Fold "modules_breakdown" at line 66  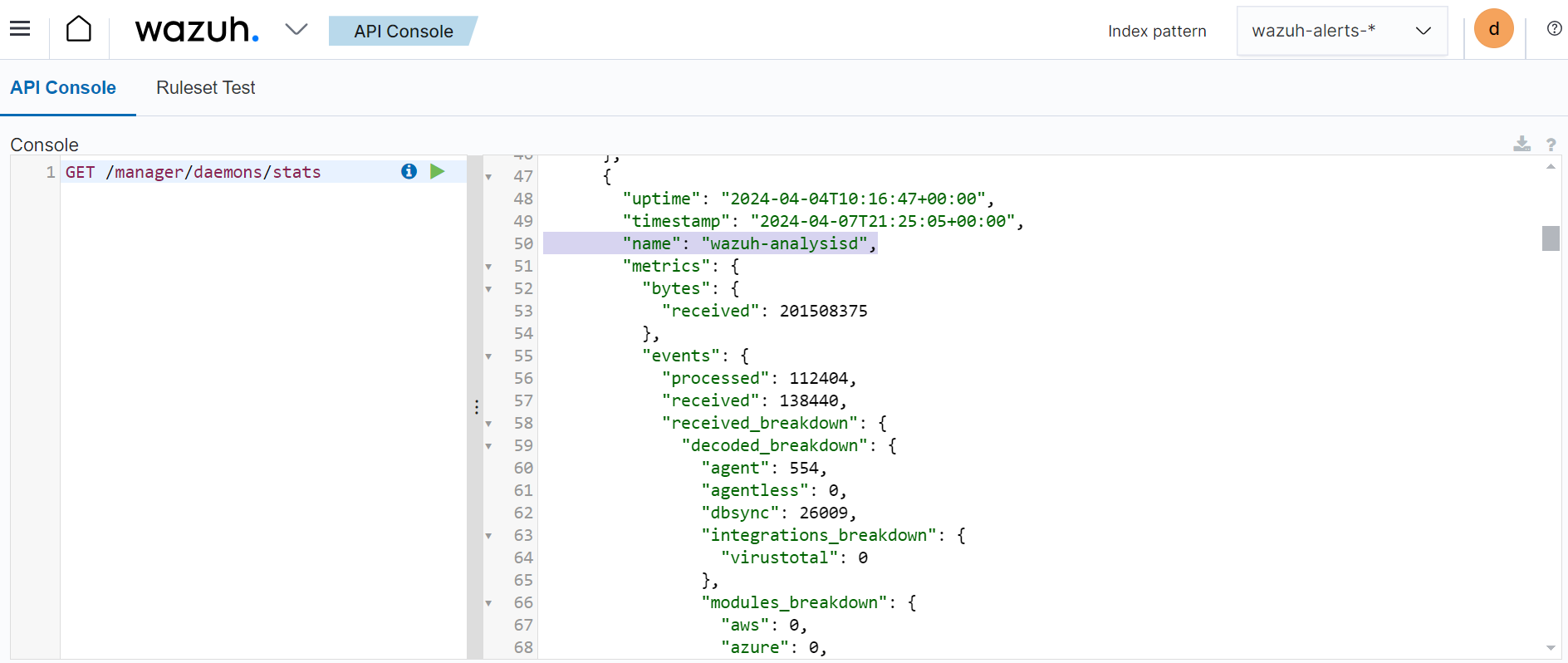point(489,603)
